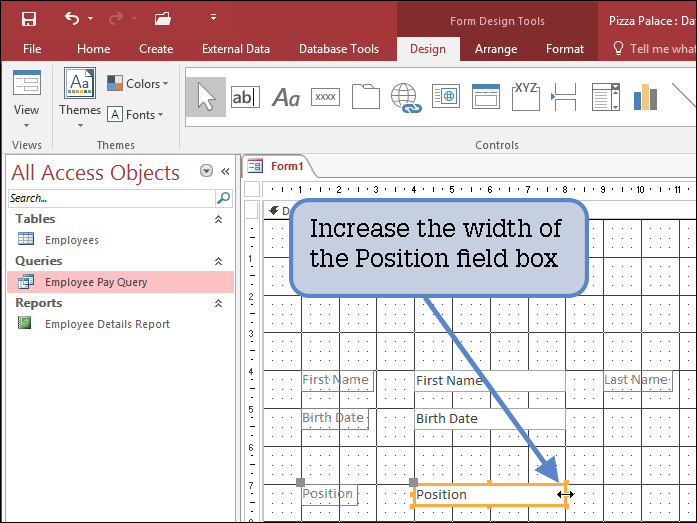Select the Button control

325,97
